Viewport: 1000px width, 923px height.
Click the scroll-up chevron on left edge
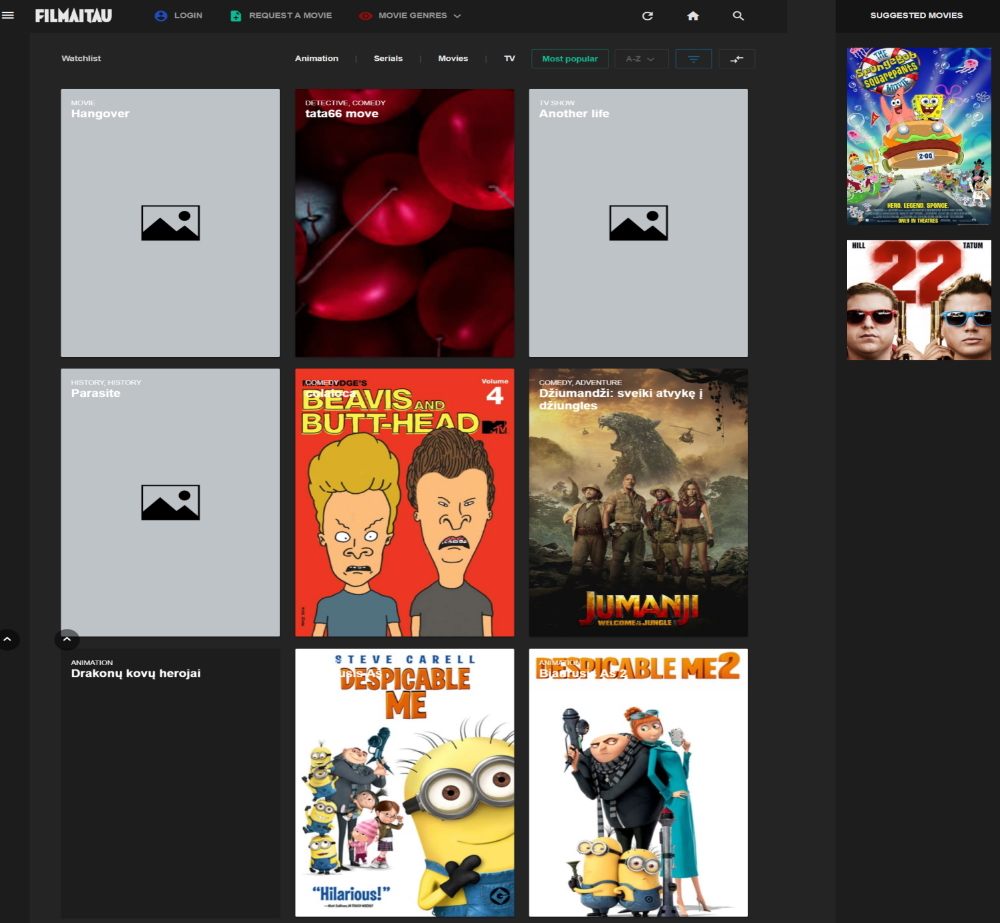tap(8, 639)
